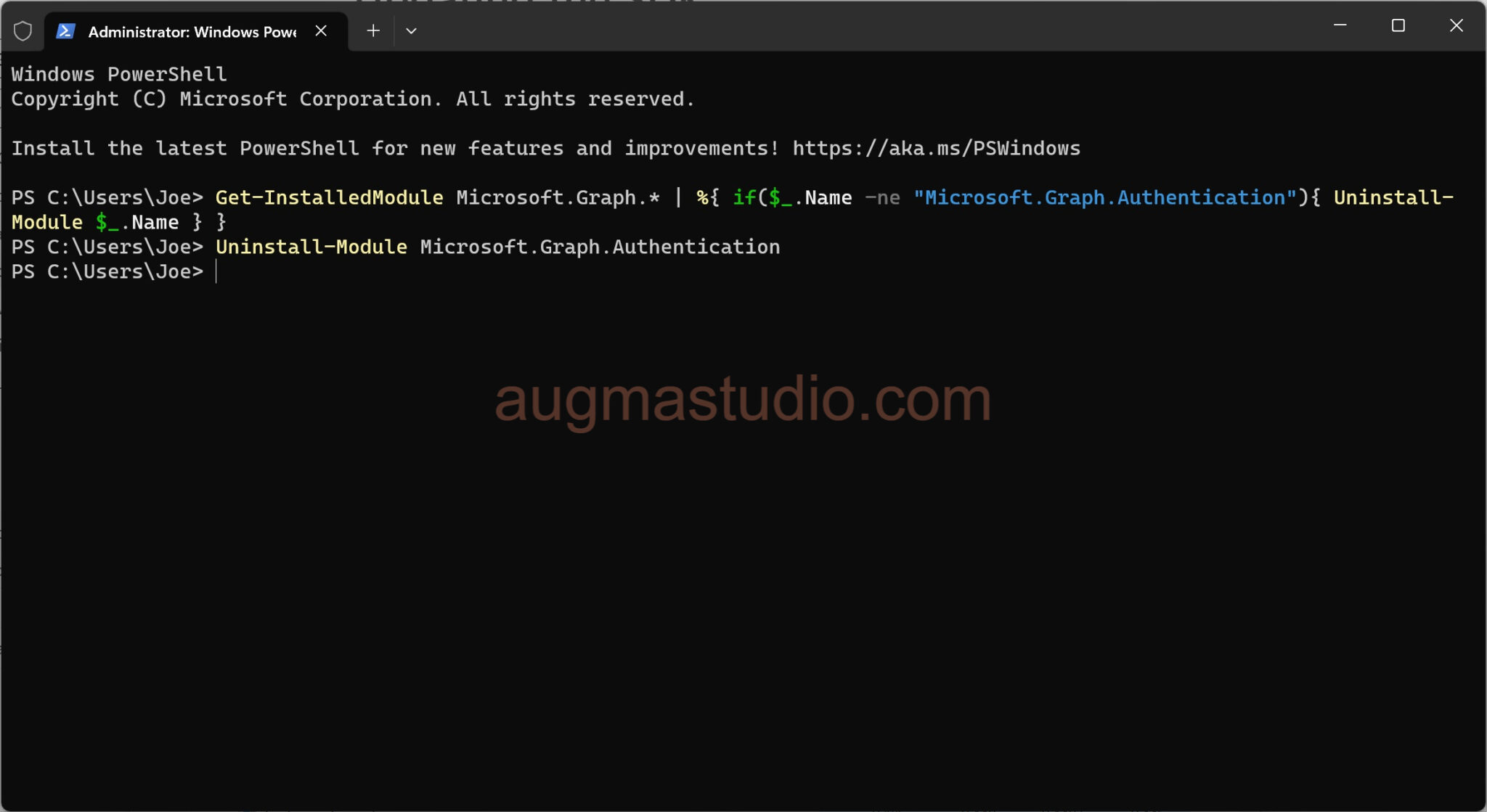This screenshot has width=1487, height=812.
Task: Close the Administrator PowerShell tab with its X icon
Action: point(322,30)
